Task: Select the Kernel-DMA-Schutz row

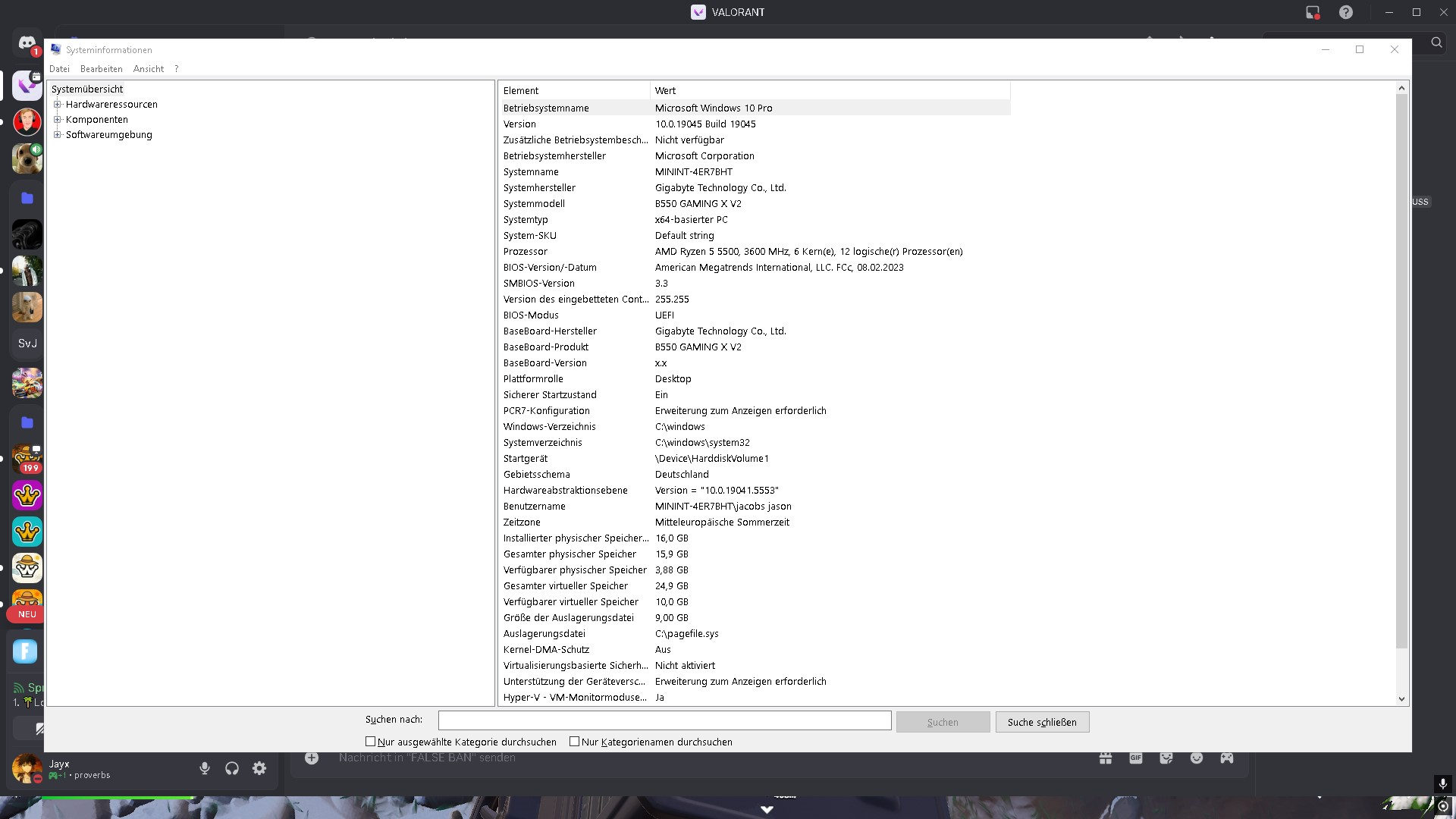Action: (755, 650)
